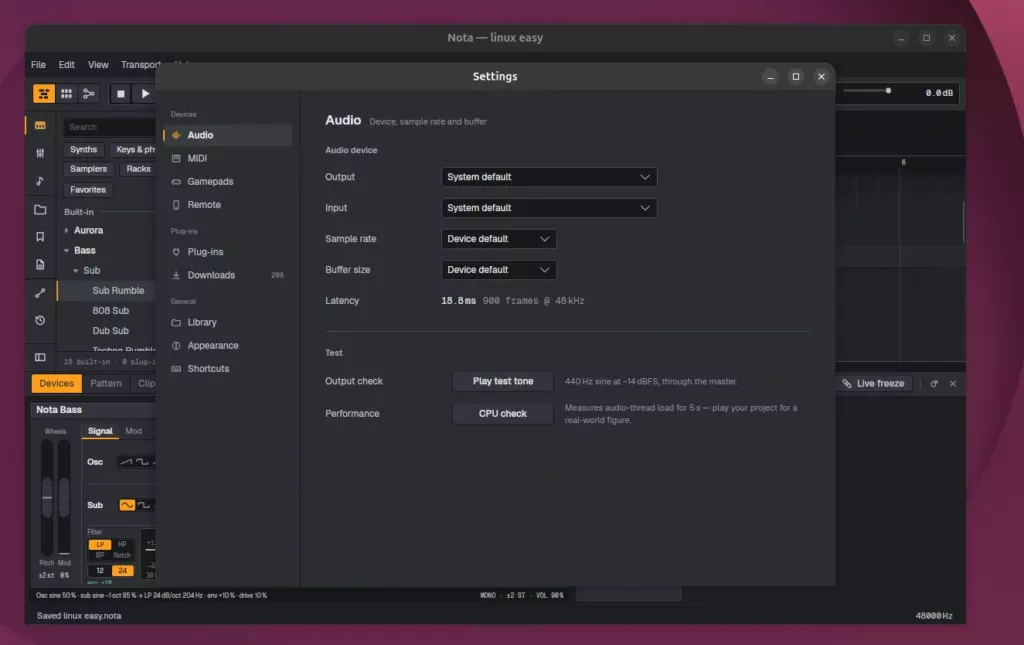Open the instruments browser sidebar icon
The image size is (1024, 645).
[40, 125]
